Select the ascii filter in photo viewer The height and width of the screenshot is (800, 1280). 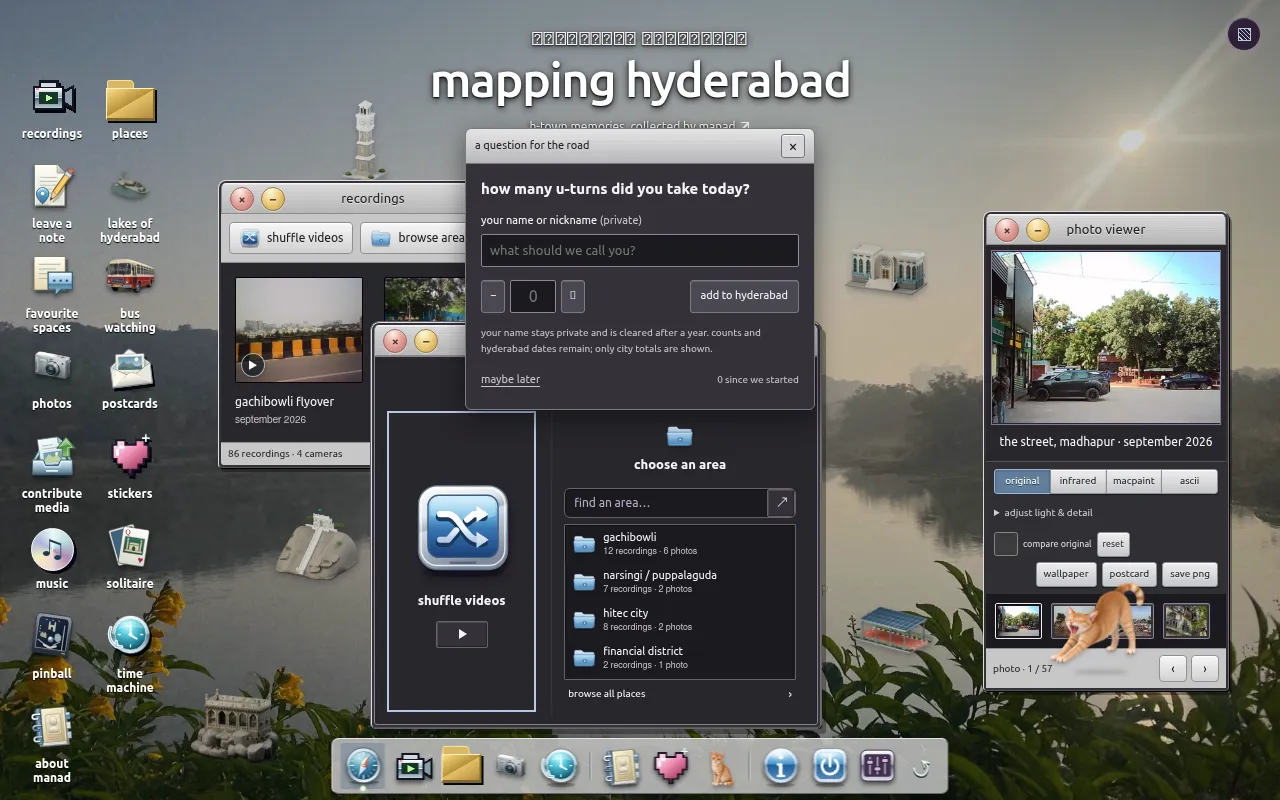point(1189,481)
